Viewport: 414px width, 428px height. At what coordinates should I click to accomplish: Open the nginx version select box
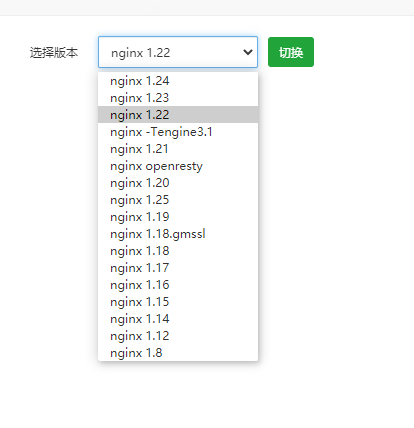tap(178, 52)
